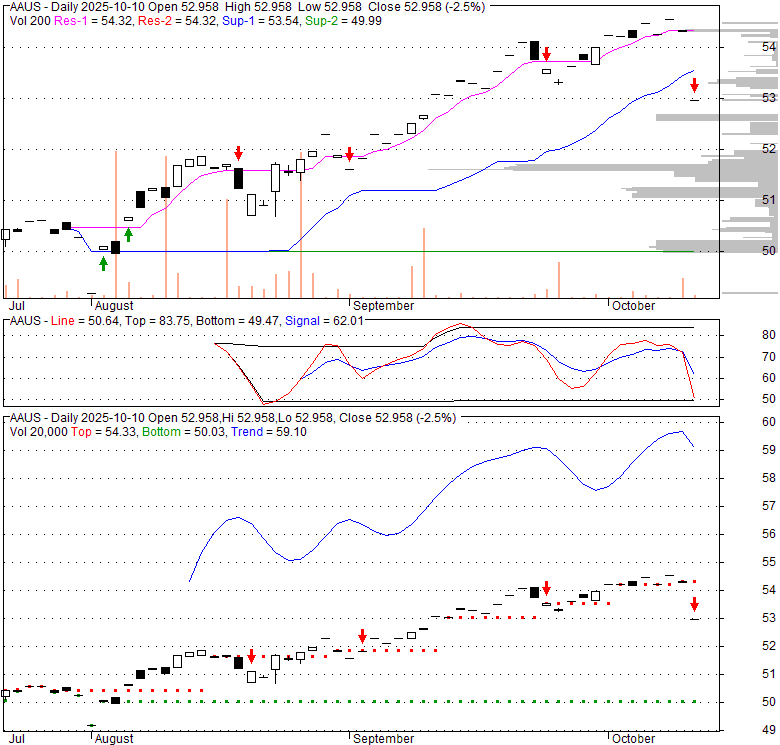The height and width of the screenshot is (745, 780).
Task: Click the leftmost red down arrow in top chart
Action: pos(238,153)
